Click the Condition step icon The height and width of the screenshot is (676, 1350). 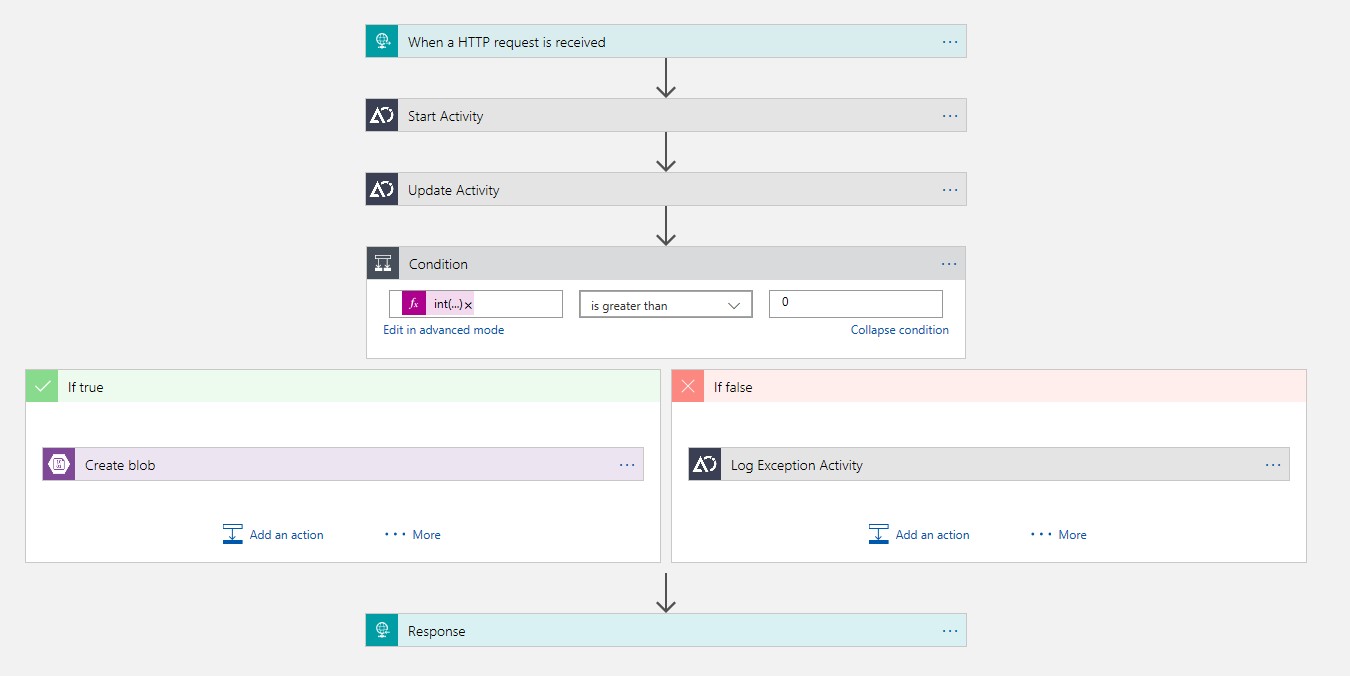[383, 264]
